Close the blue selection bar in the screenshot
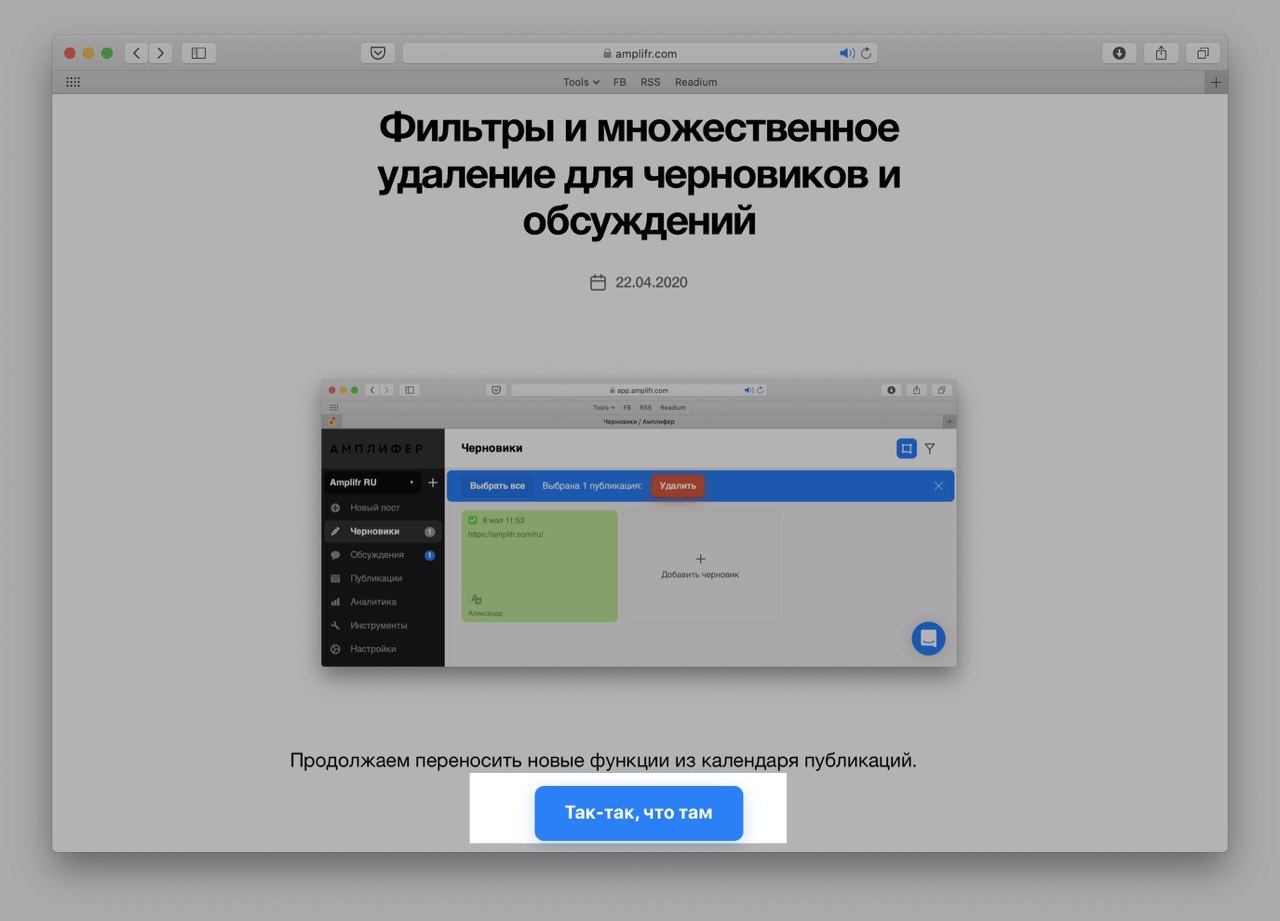Viewport: 1280px width, 921px height. 939,486
